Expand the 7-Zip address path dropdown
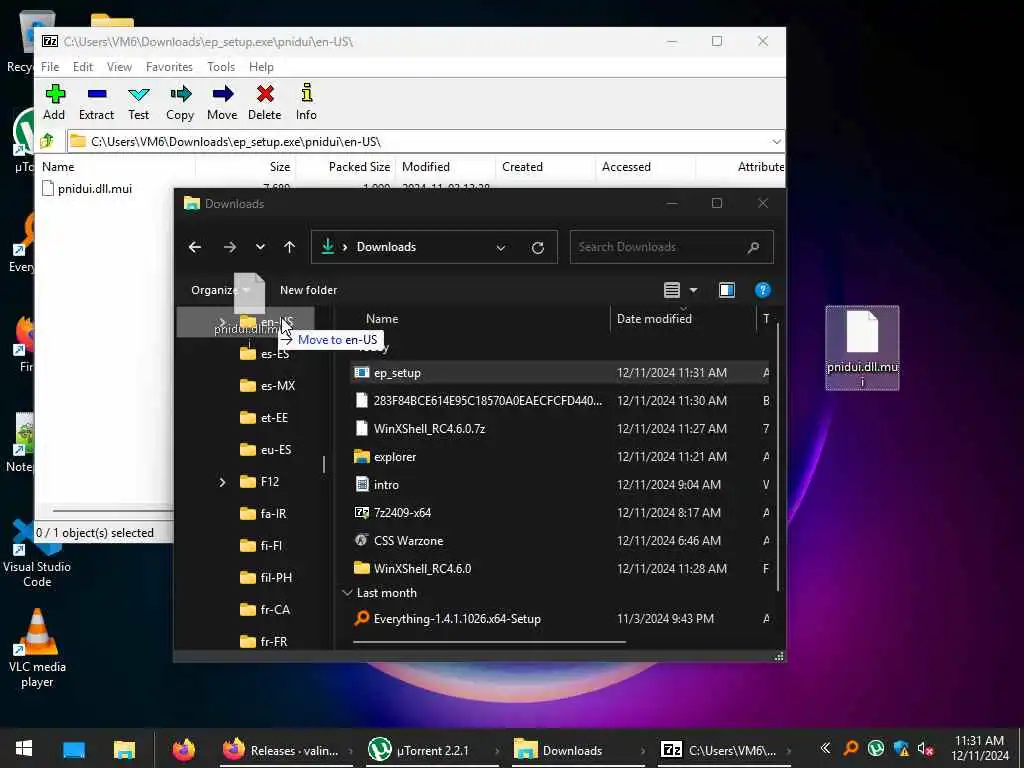This screenshot has height=768, width=1024. [x=776, y=142]
